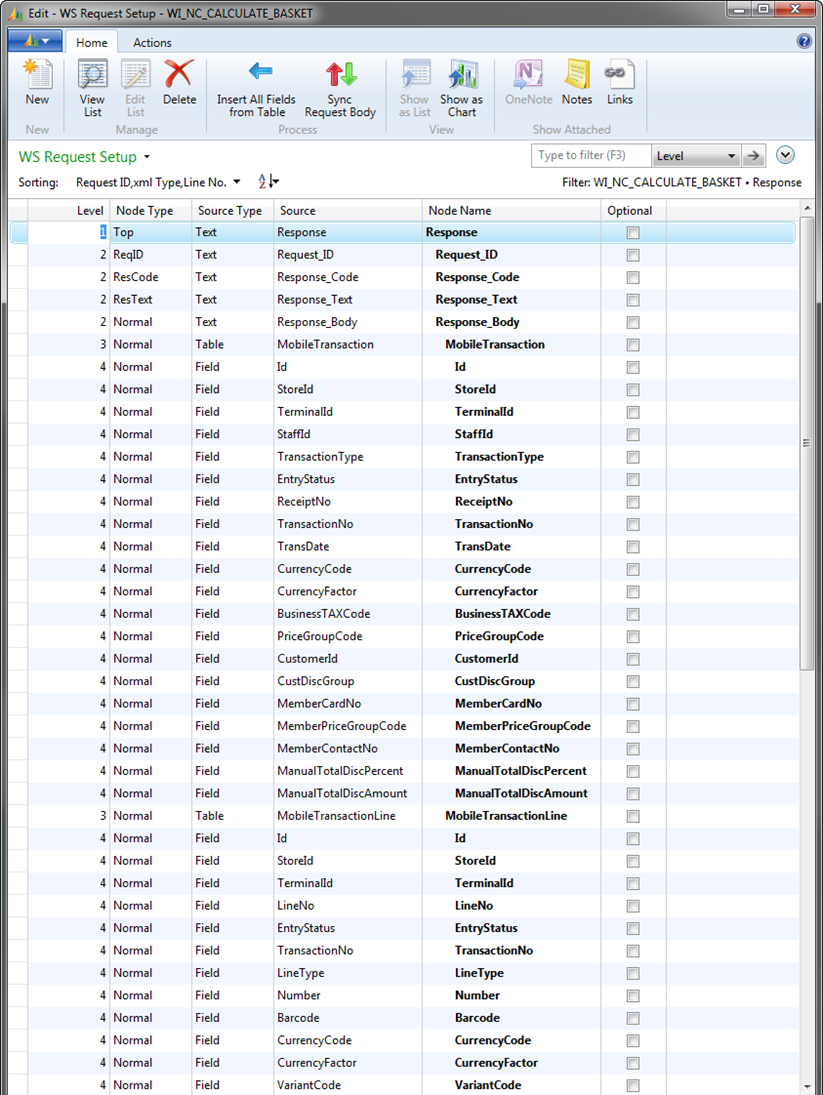This screenshot has height=1095, width=823.
Task: Expand the WS Request Setup title dropdown
Action: 147,158
